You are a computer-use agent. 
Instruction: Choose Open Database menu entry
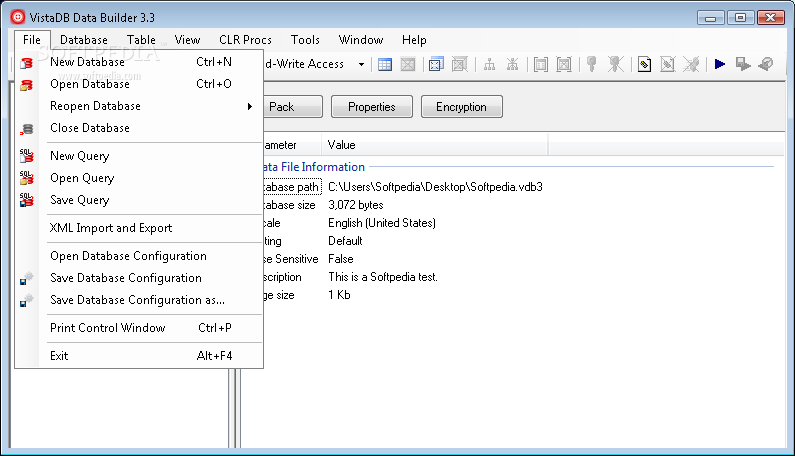[x=139, y=84]
